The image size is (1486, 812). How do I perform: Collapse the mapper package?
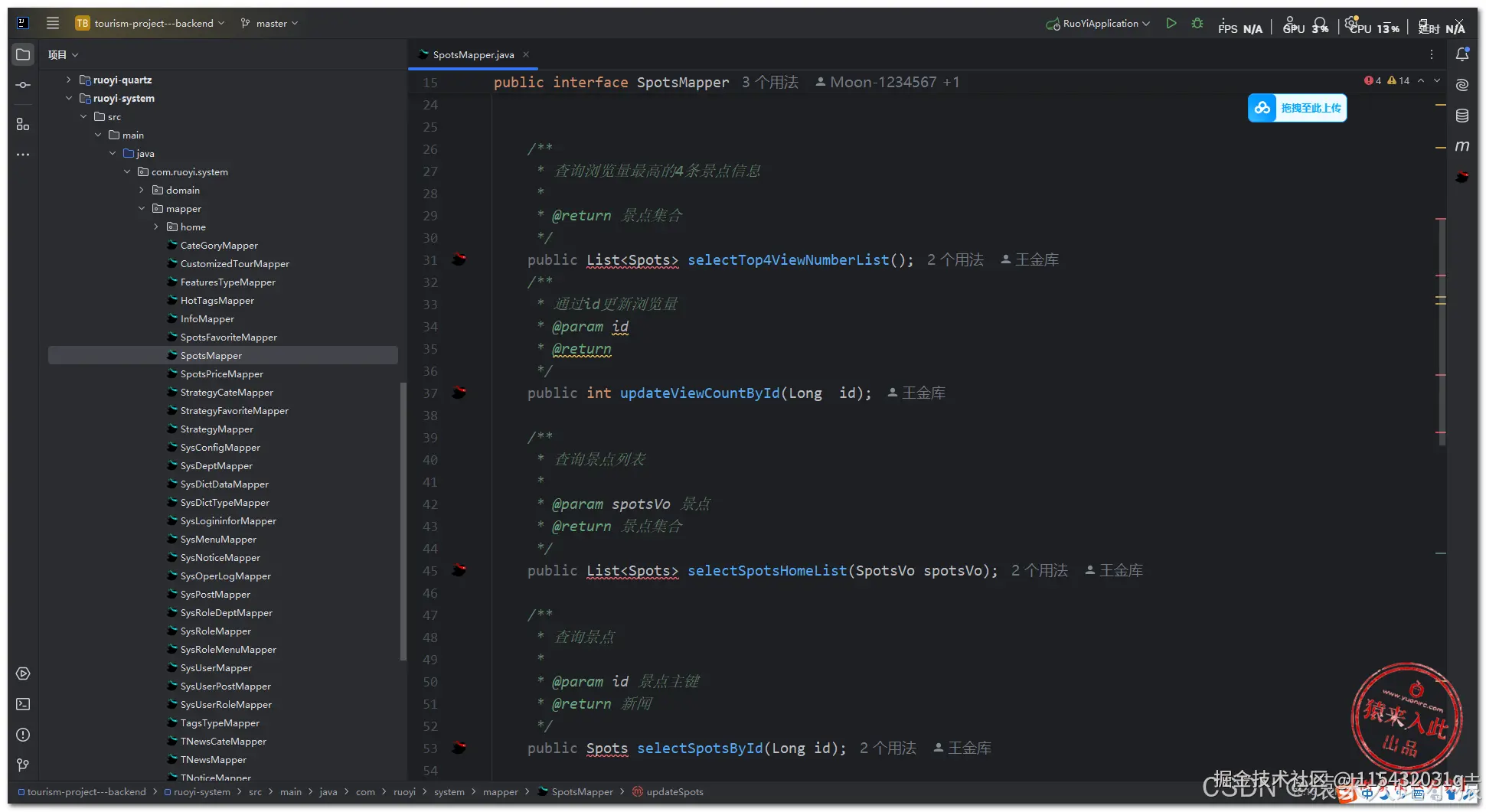[142, 208]
